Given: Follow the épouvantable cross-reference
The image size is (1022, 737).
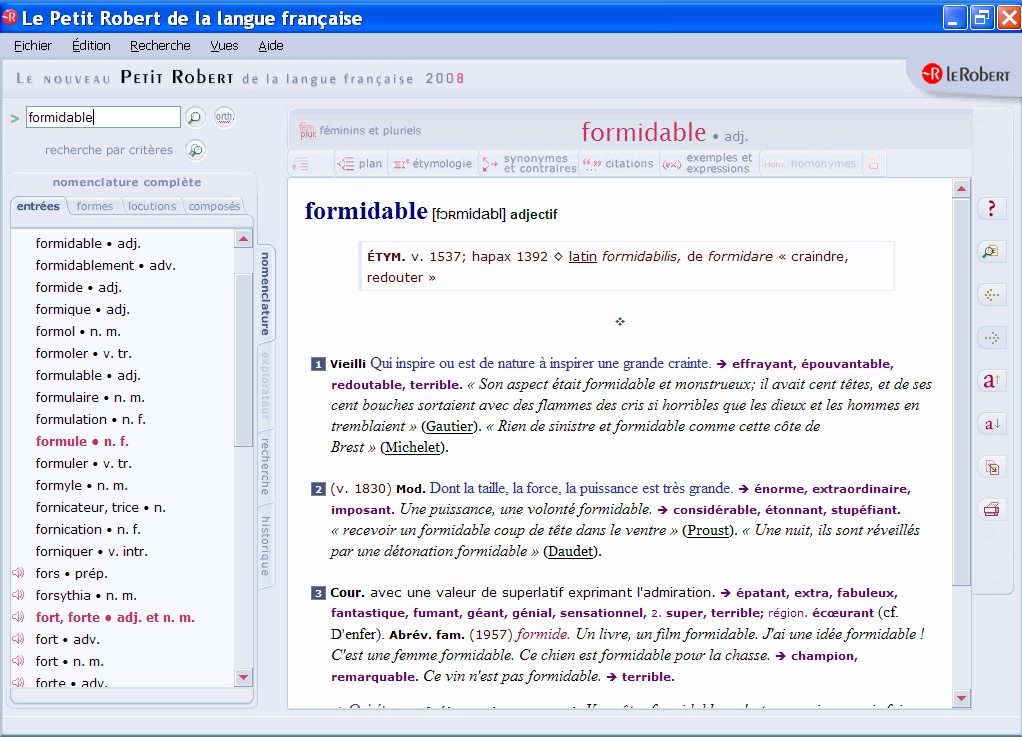Looking at the screenshot, I should tap(847, 364).
